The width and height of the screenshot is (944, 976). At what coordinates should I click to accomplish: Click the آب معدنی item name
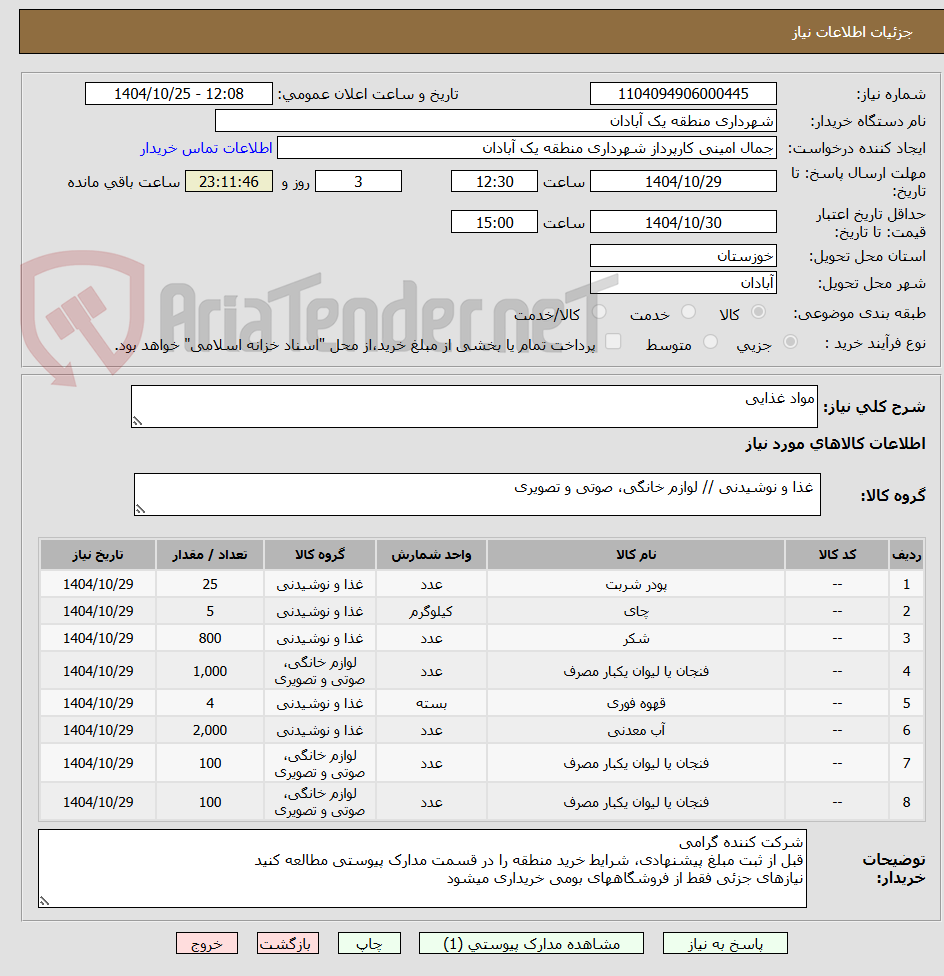(x=636, y=730)
